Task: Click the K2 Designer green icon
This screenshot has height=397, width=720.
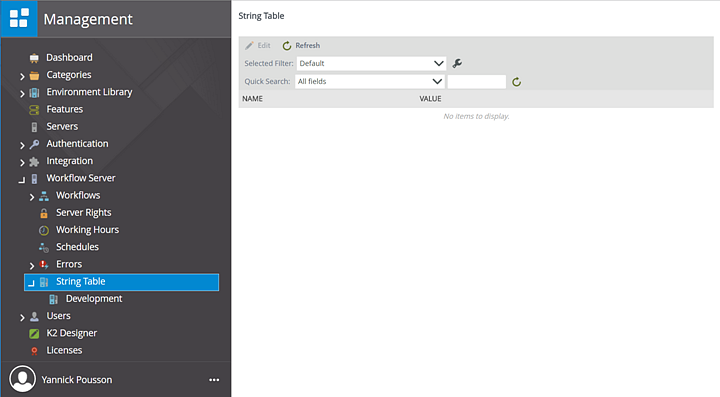Action: (x=34, y=334)
